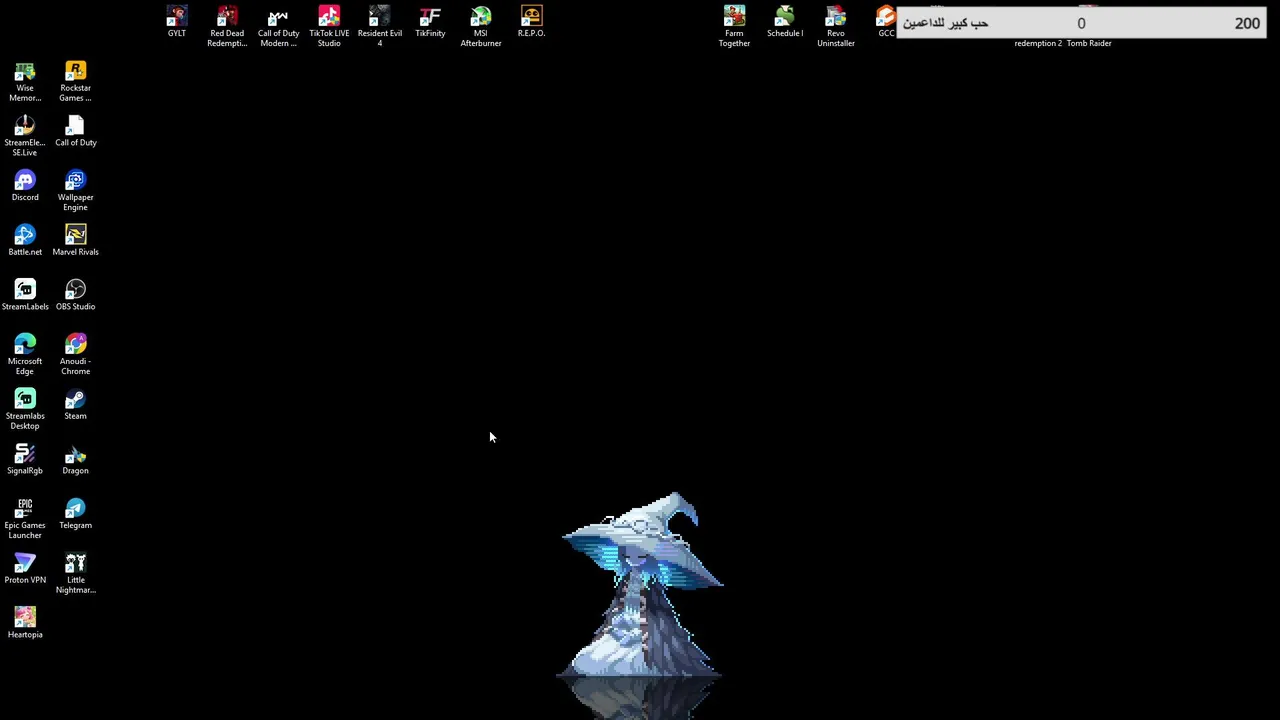Open Marvel Rivals icon
1280x720 pixels.
coord(75,241)
